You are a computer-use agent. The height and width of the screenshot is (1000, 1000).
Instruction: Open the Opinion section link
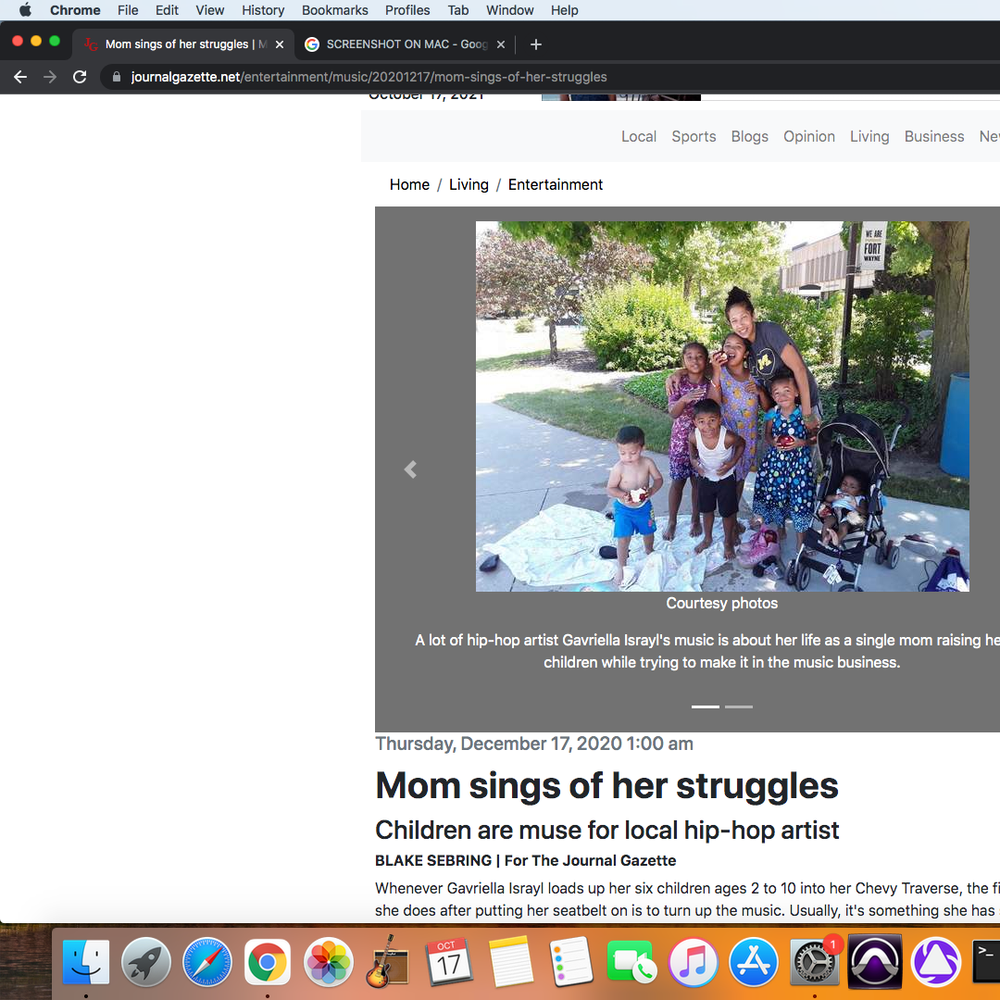click(x=809, y=136)
